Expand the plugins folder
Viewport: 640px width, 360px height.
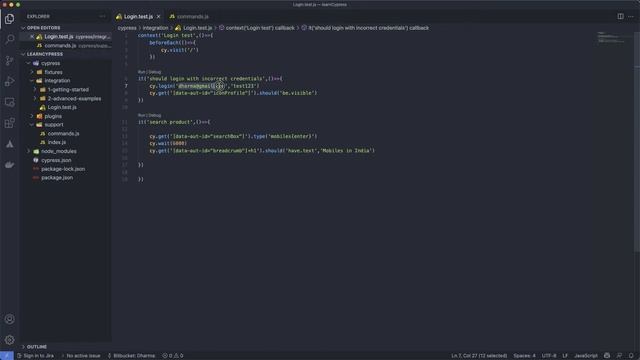point(53,116)
